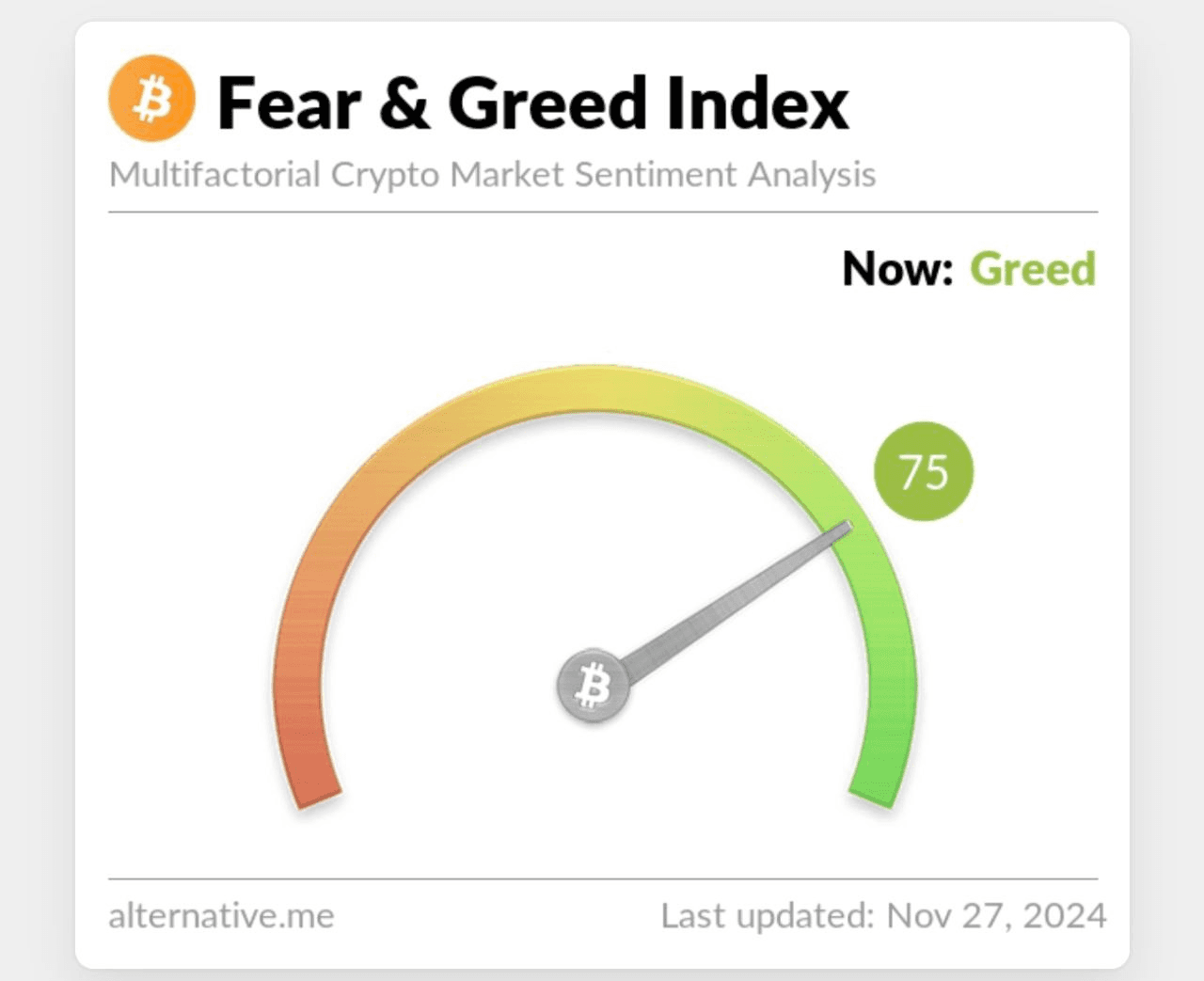This screenshot has width=1204, height=981.
Task: Click the horizontal divider below subtitle
Action: pyautogui.click(x=603, y=213)
